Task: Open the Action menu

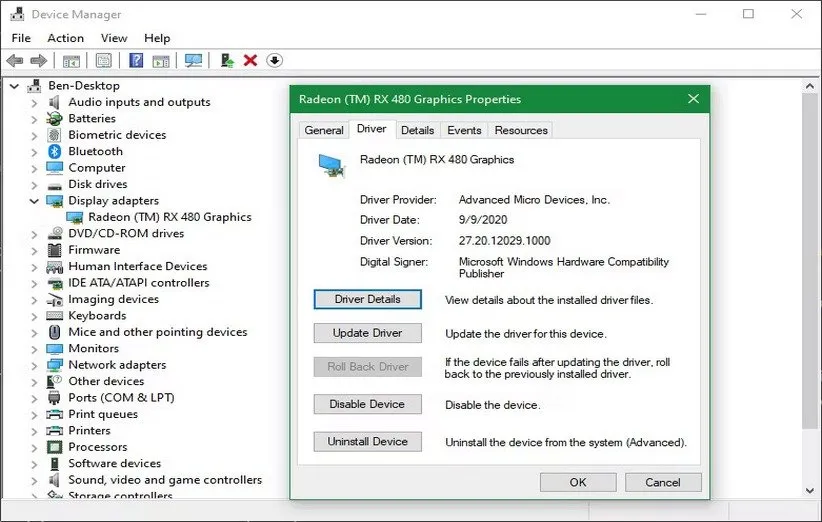Action: (x=66, y=38)
